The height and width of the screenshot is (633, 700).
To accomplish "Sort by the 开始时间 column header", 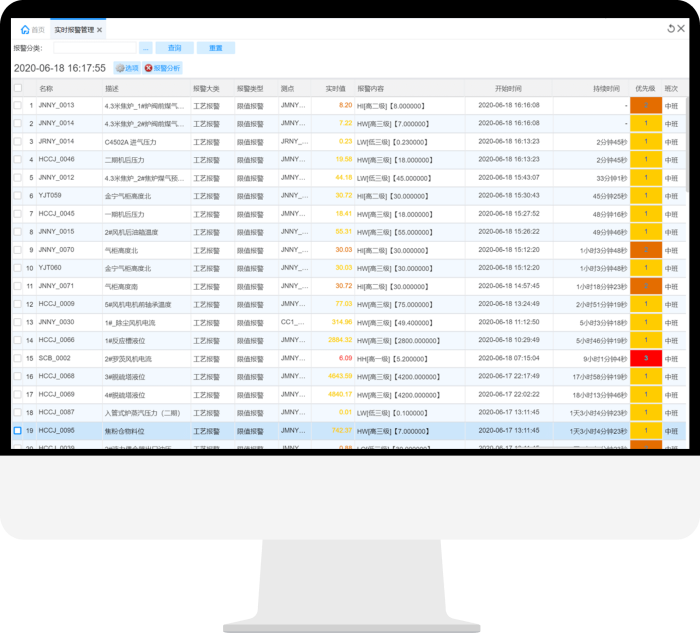I will tap(507, 88).
